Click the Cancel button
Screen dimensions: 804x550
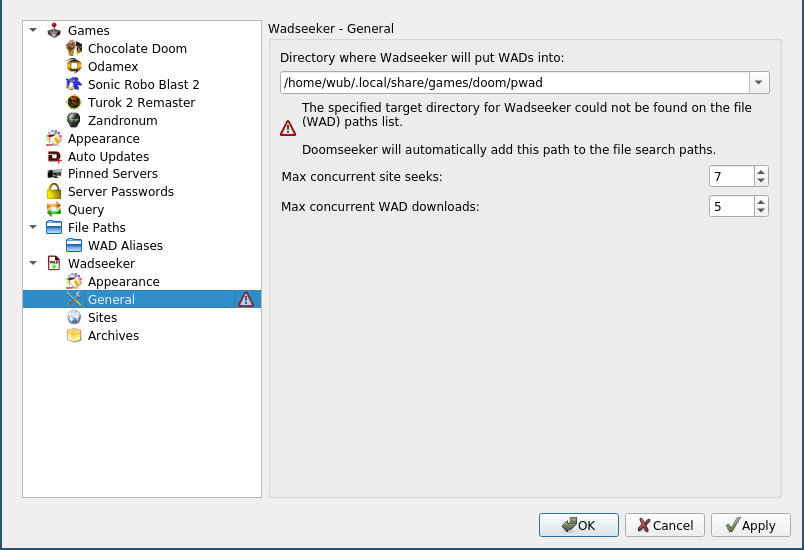coord(664,525)
